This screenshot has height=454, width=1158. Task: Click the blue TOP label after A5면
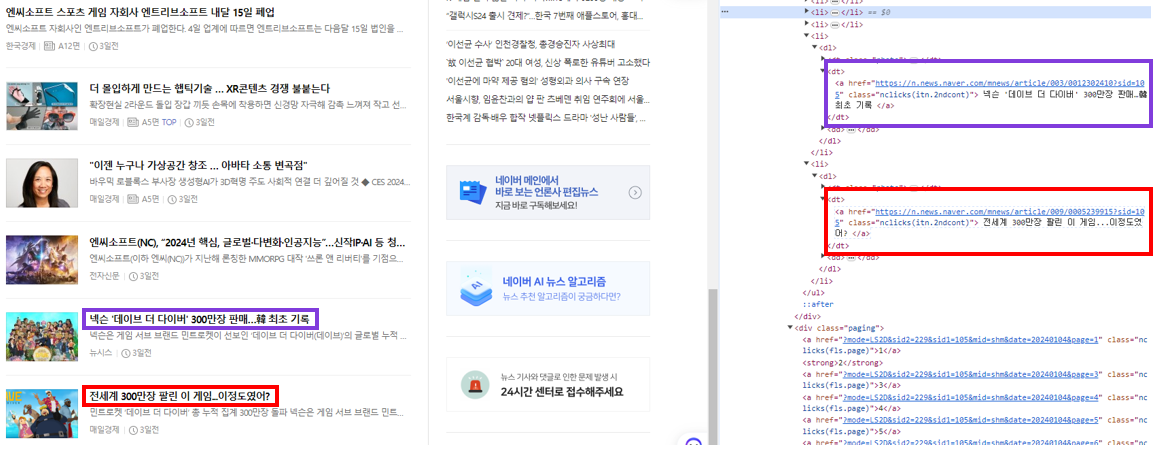click(170, 123)
